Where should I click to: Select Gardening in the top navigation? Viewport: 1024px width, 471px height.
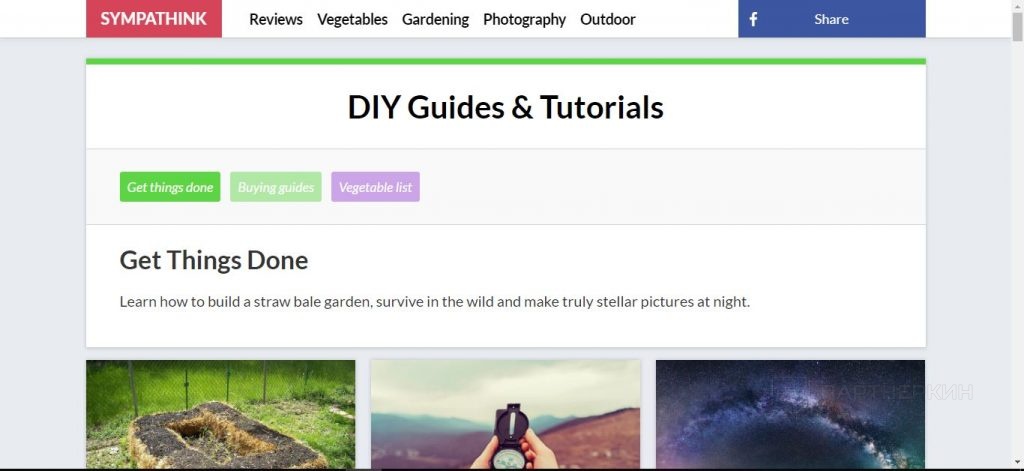point(435,20)
